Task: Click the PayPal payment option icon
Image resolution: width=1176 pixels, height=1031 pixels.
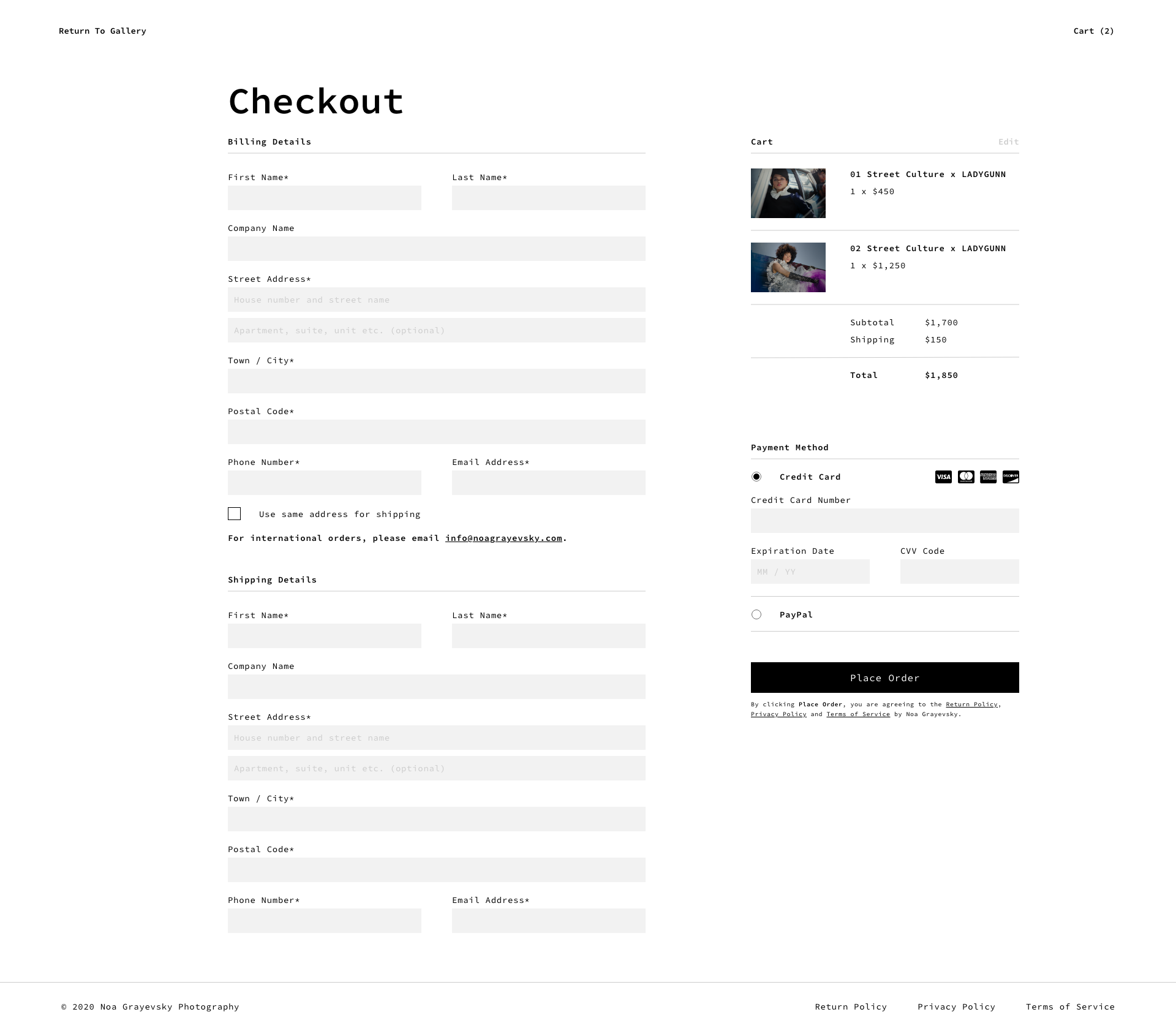Action: 757,614
